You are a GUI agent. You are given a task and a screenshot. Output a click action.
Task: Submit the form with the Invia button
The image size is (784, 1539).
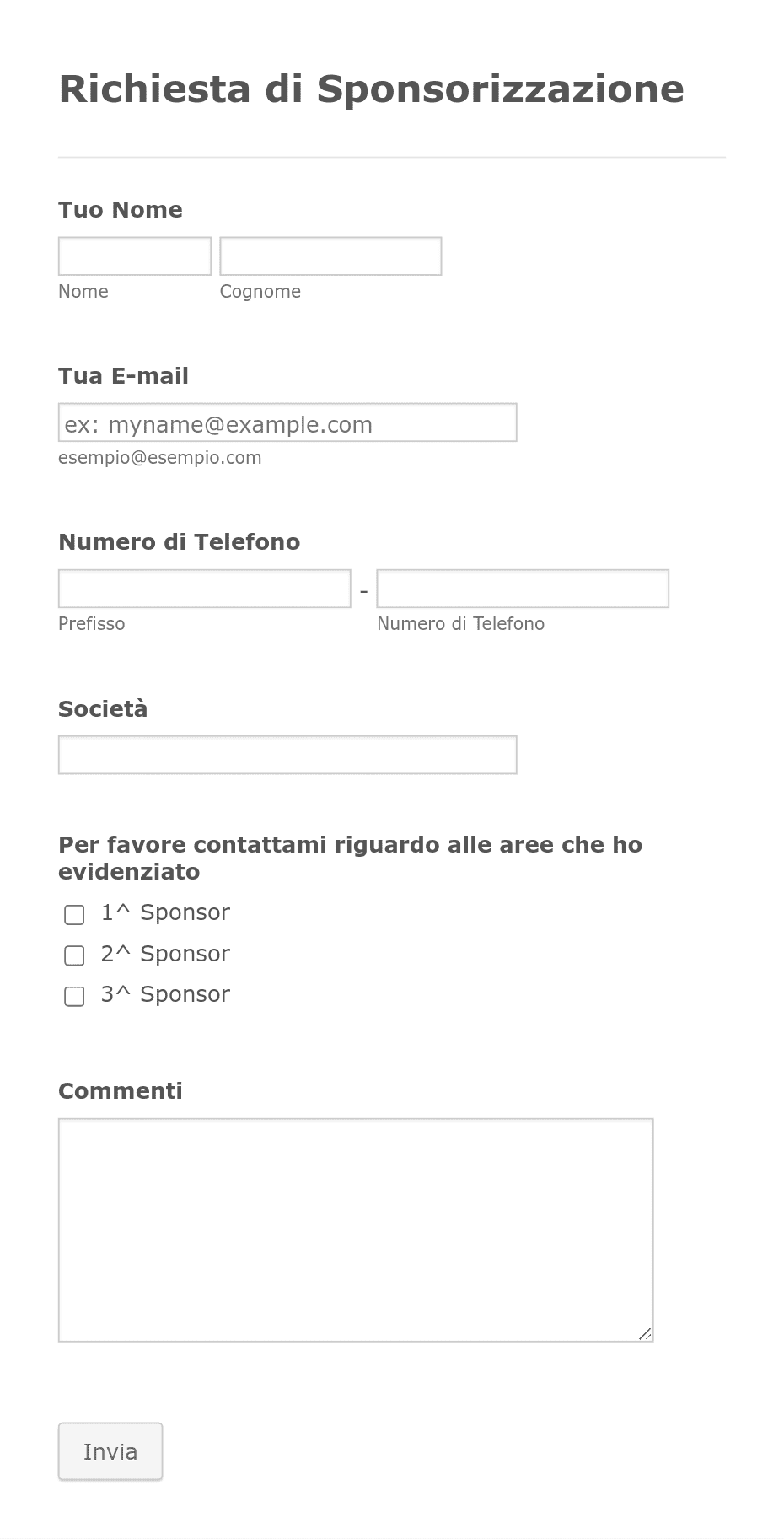pyautogui.click(x=110, y=1451)
